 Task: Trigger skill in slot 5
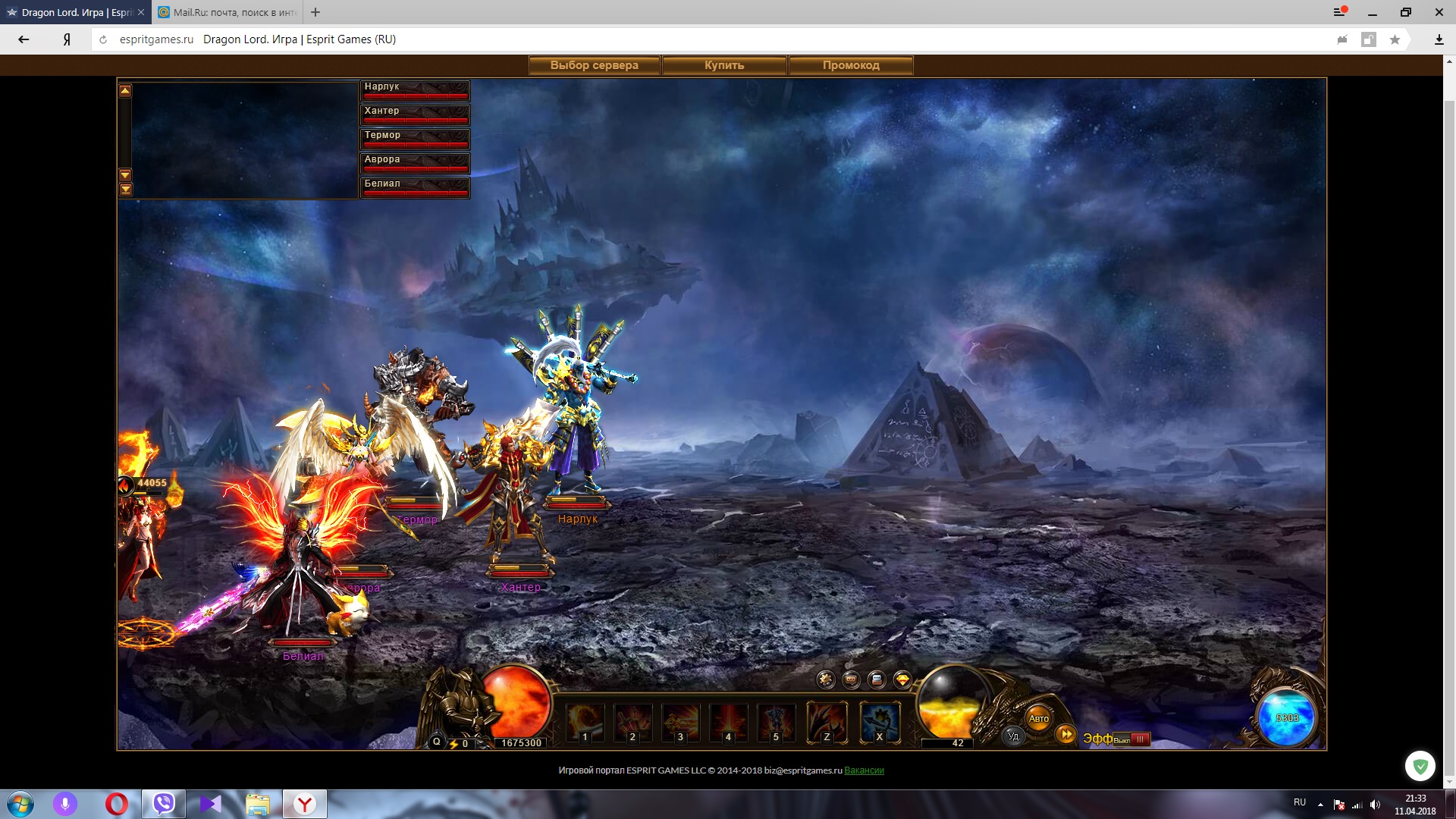point(776,722)
